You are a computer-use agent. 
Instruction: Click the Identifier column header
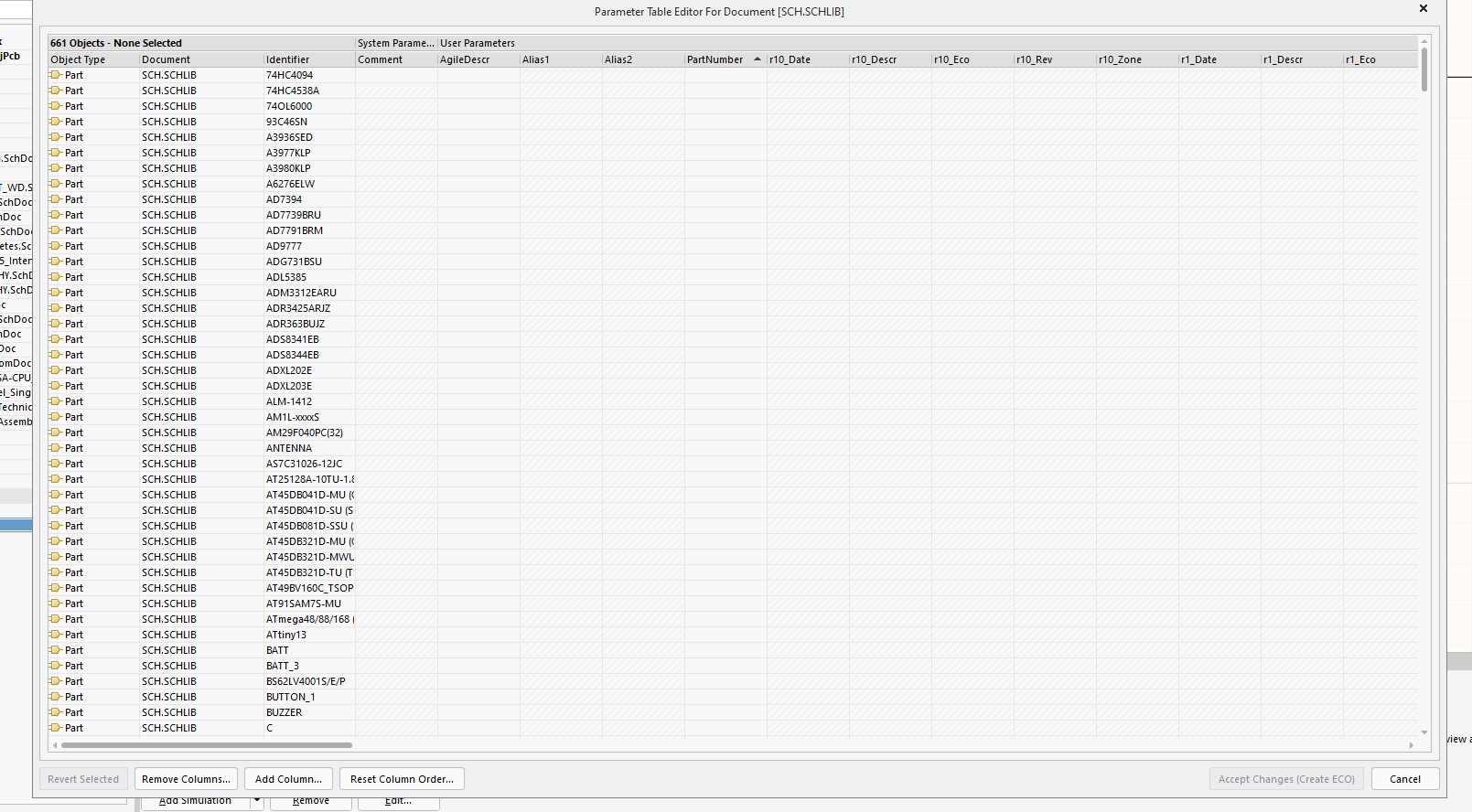pyautogui.click(x=309, y=59)
